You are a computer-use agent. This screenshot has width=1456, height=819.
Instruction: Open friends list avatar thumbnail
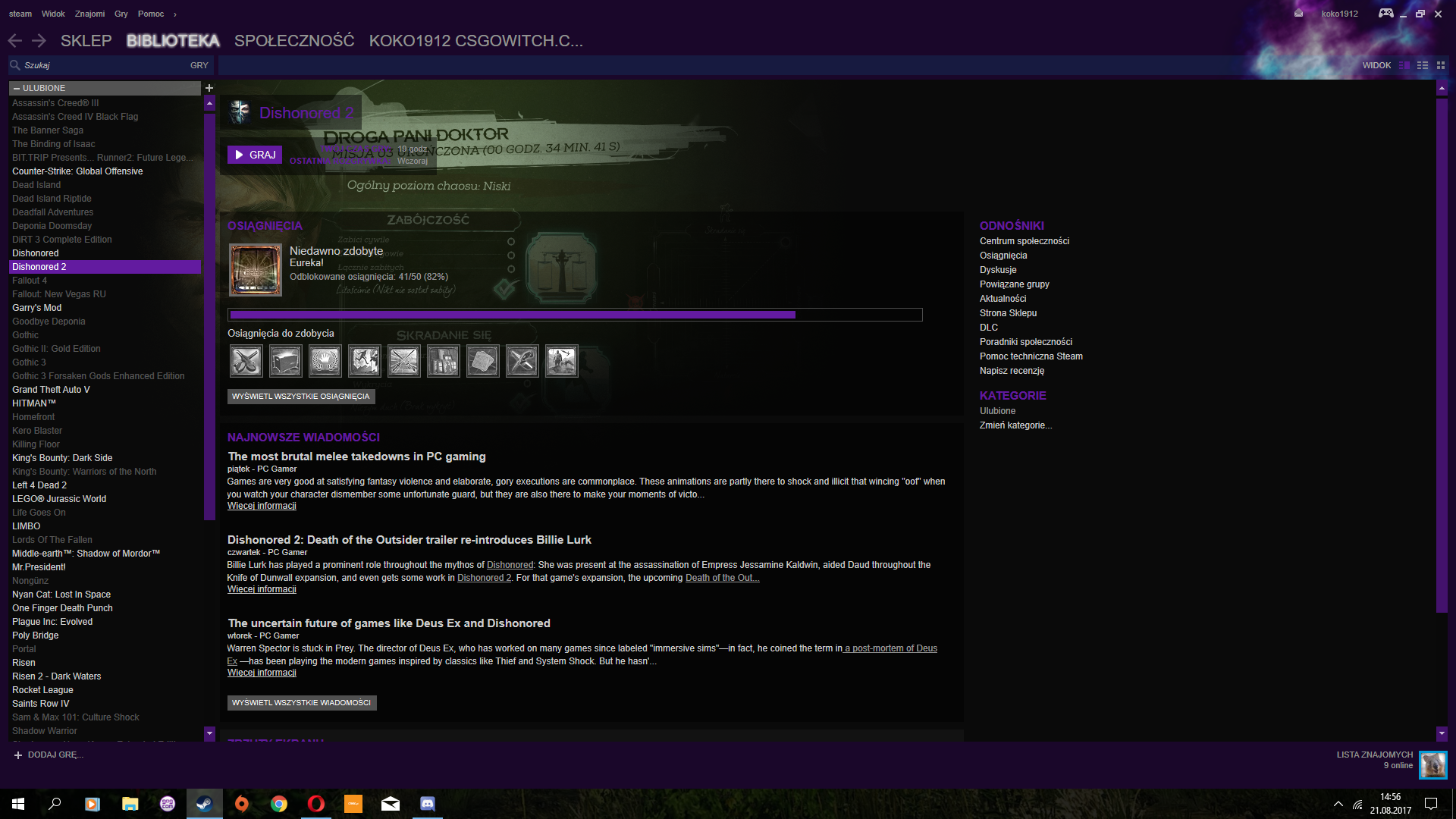click(x=1432, y=765)
